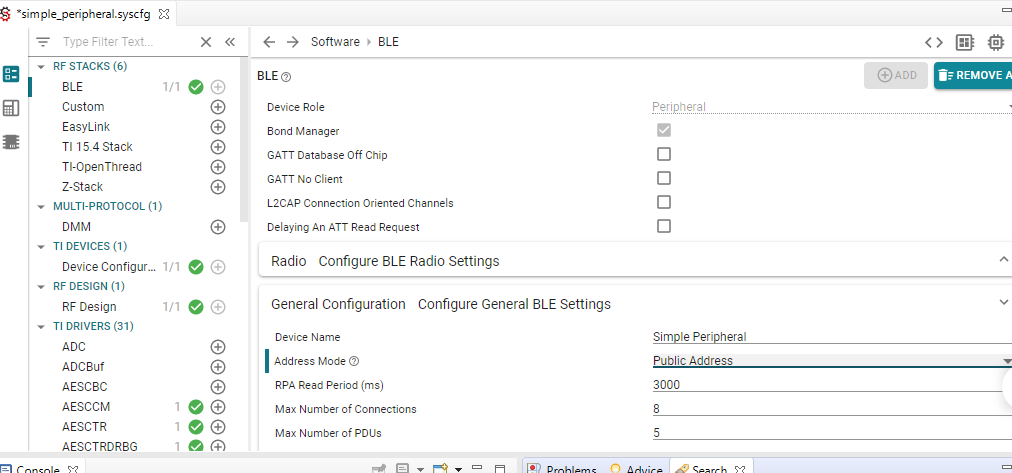Select the BLE module in sidebar
Image resolution: width=1012 pixels, height=473 pixels.
[73, 87]
